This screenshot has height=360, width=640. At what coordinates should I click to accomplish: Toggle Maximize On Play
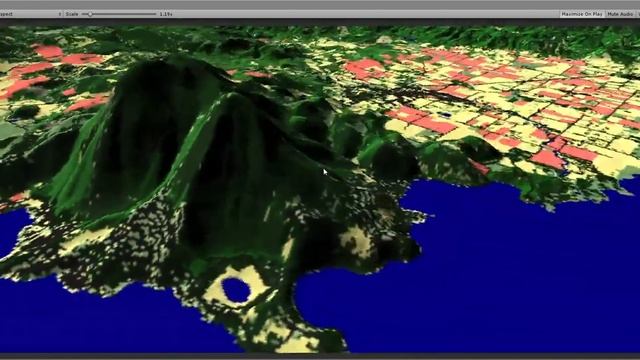point(582,14)
